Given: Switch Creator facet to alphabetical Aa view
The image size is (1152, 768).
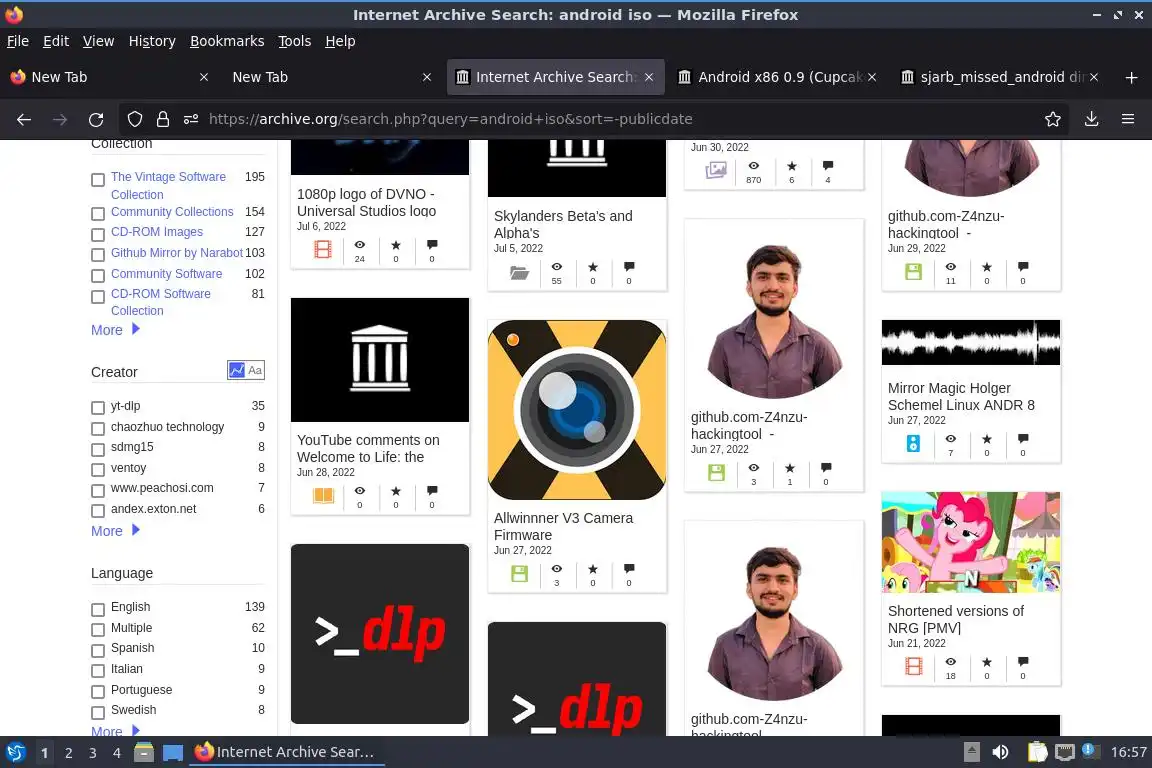Looking at the screenshot, I should click(255, 370).
